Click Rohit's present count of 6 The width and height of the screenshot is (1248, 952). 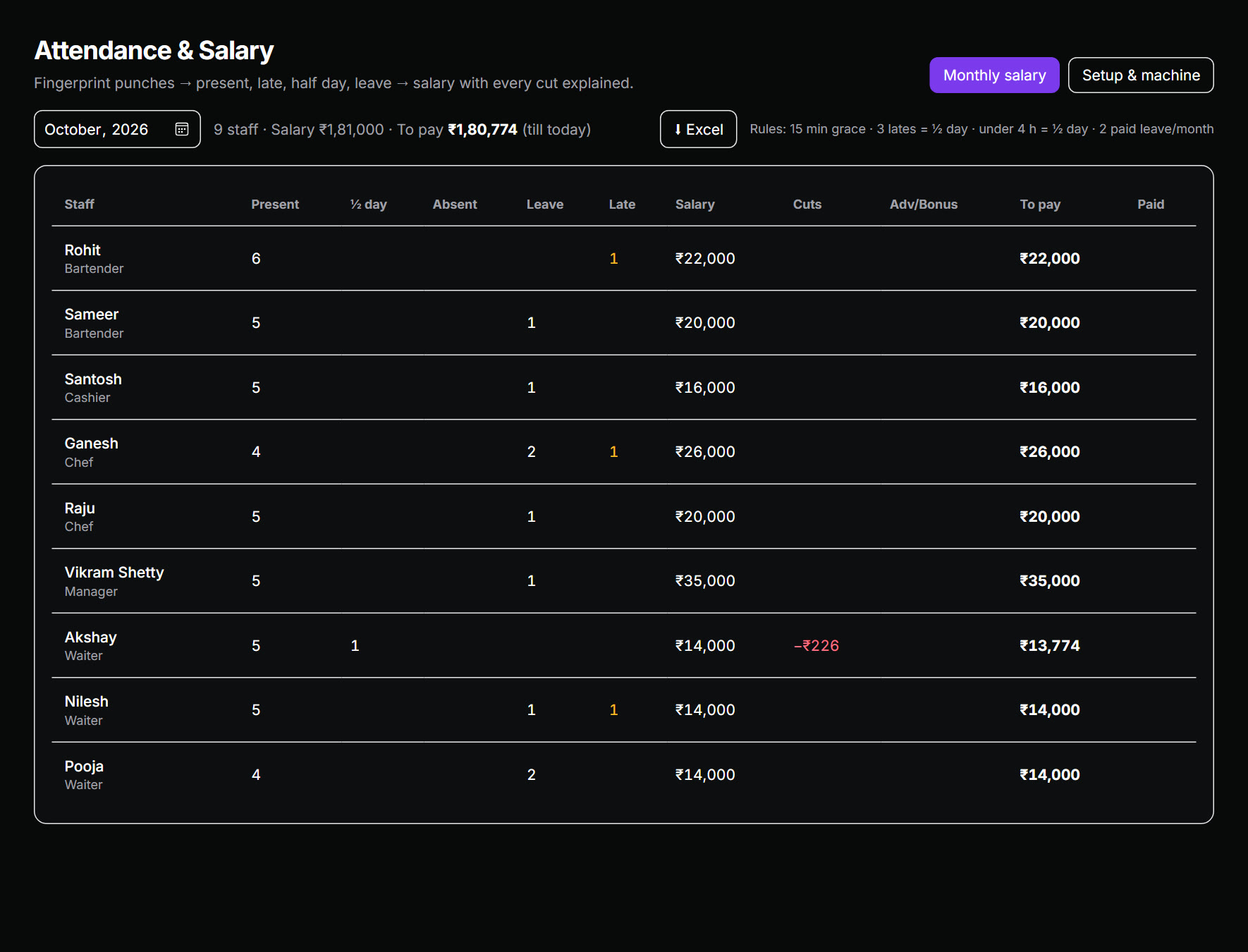coord(256,259)
